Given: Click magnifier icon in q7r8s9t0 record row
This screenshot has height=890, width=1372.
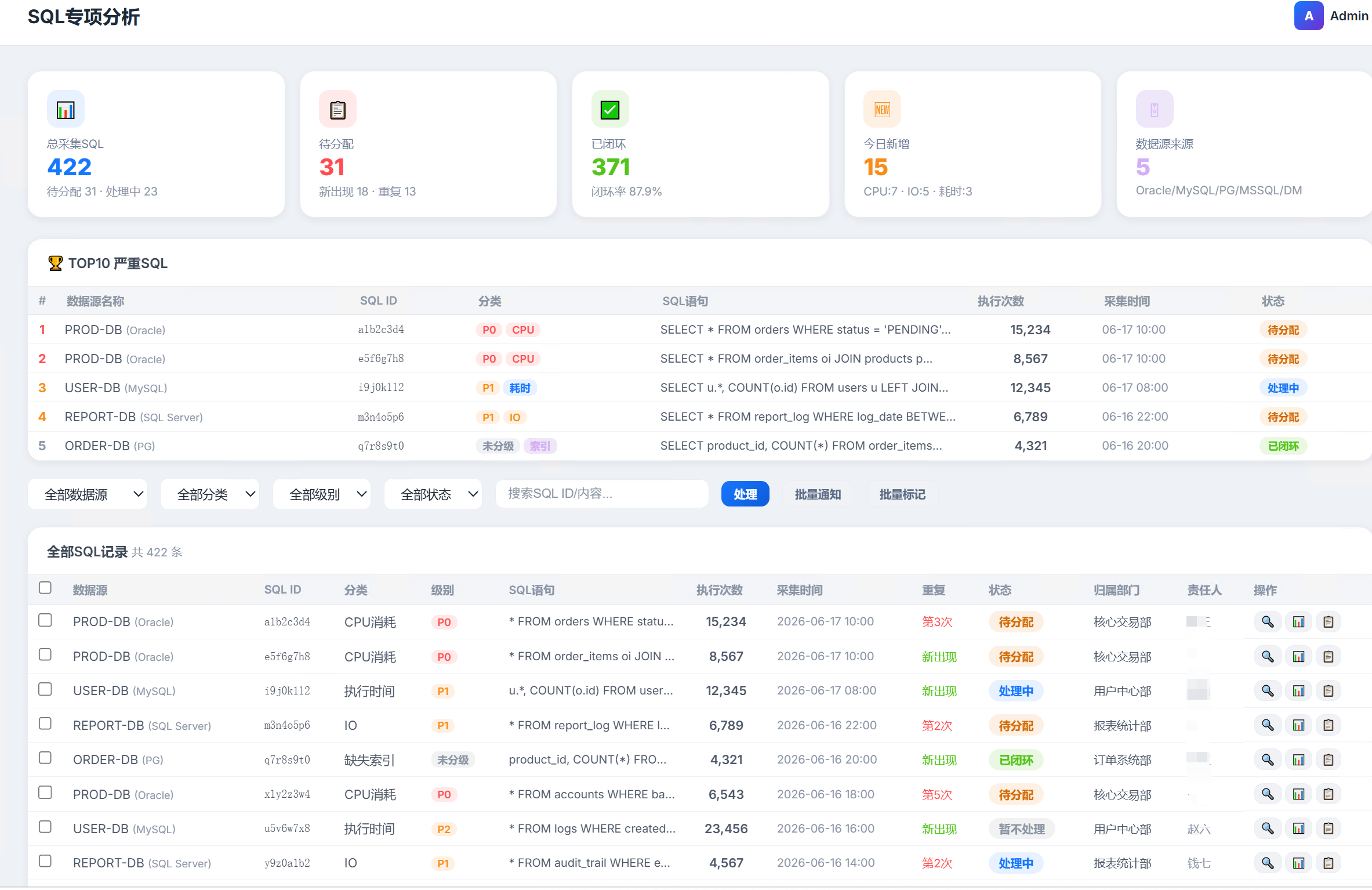Looking at the screenshot, I should tap(1268, 759).
